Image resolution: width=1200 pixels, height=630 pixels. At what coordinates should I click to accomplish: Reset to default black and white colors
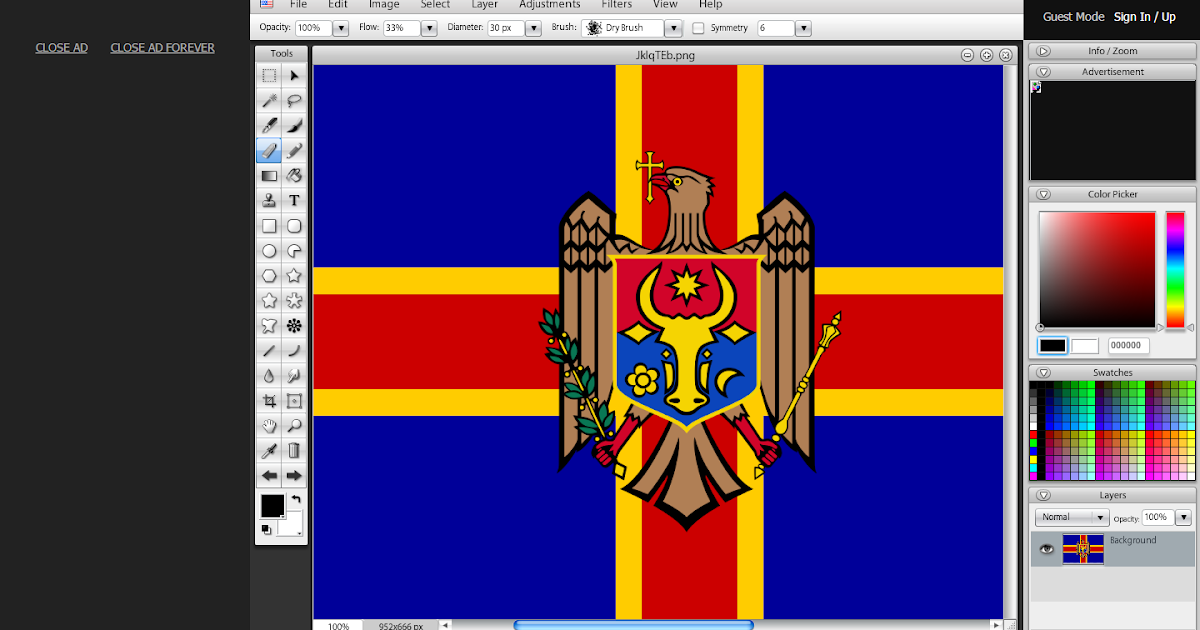(x=267, y=529)
